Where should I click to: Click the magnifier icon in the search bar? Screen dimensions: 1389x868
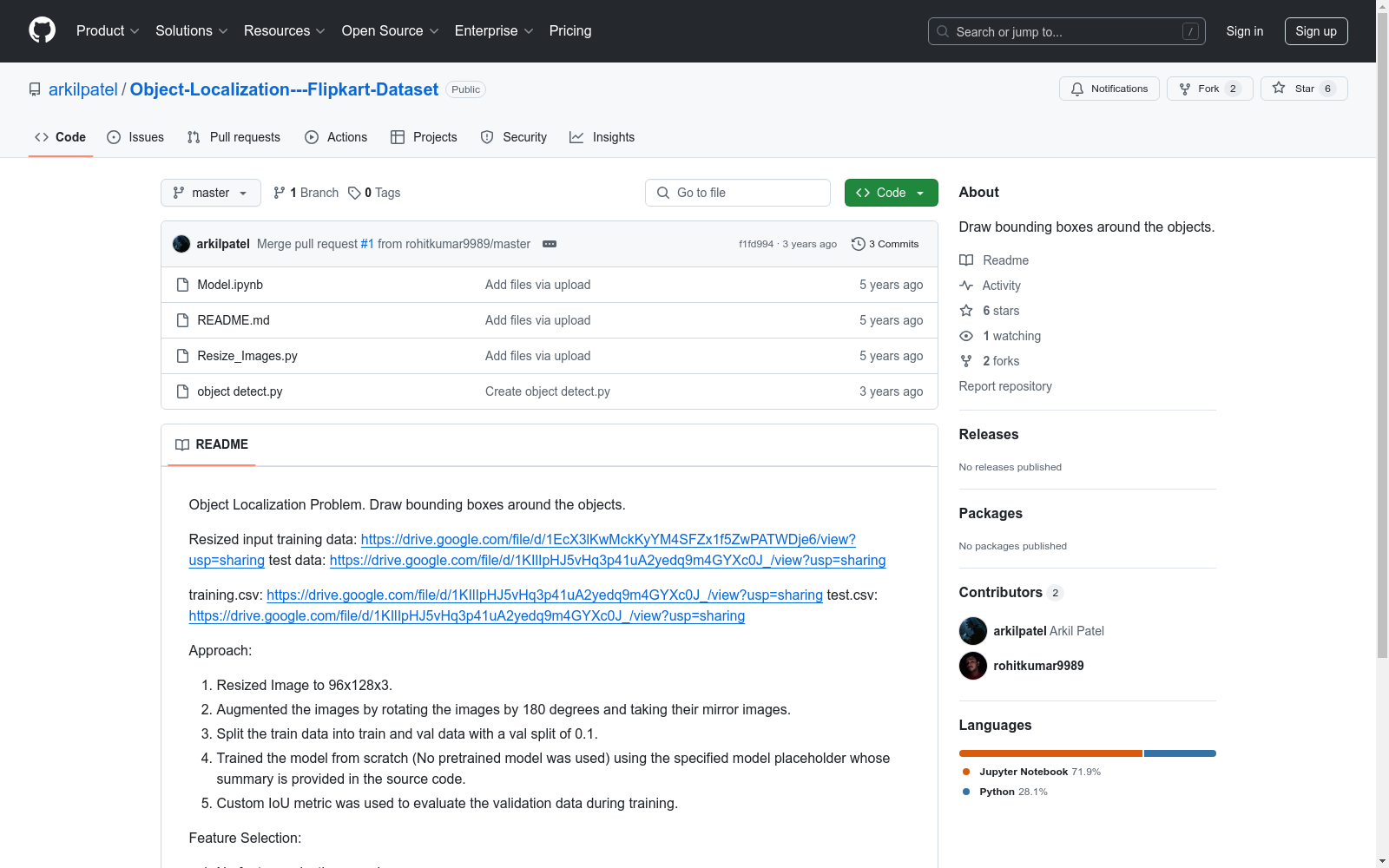[x=943, y=31]
